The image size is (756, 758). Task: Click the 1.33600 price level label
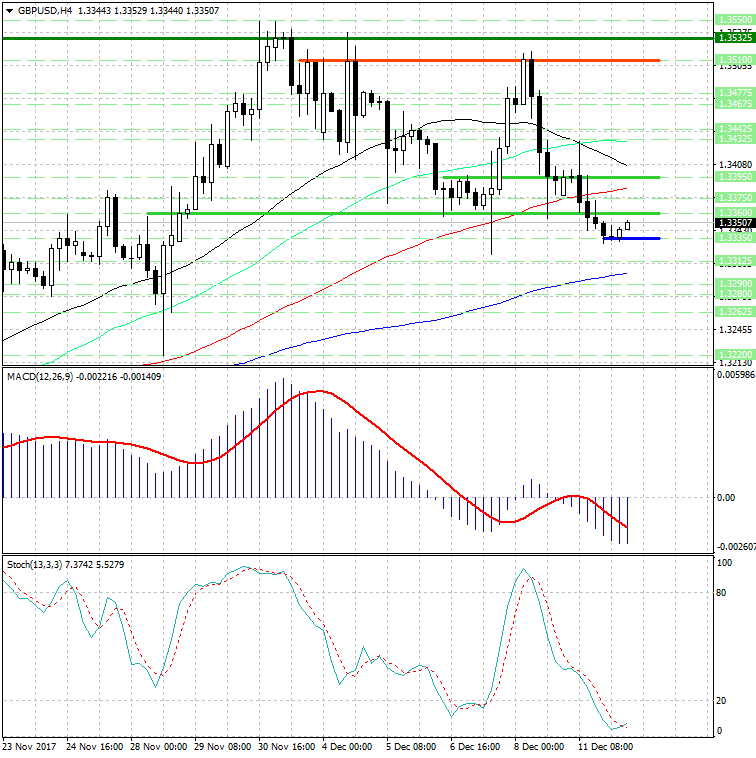coord(735,213)
